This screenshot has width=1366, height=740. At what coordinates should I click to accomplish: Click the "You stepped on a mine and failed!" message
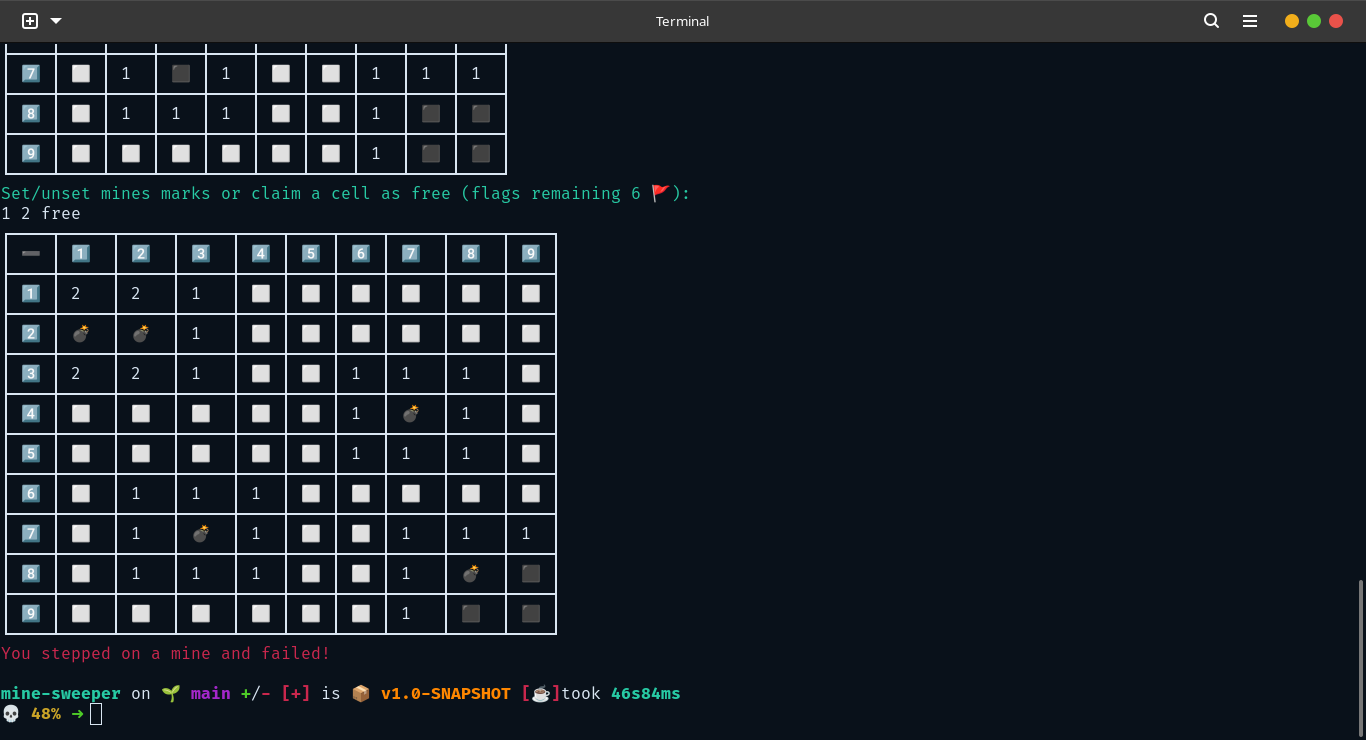coord(166,653)
